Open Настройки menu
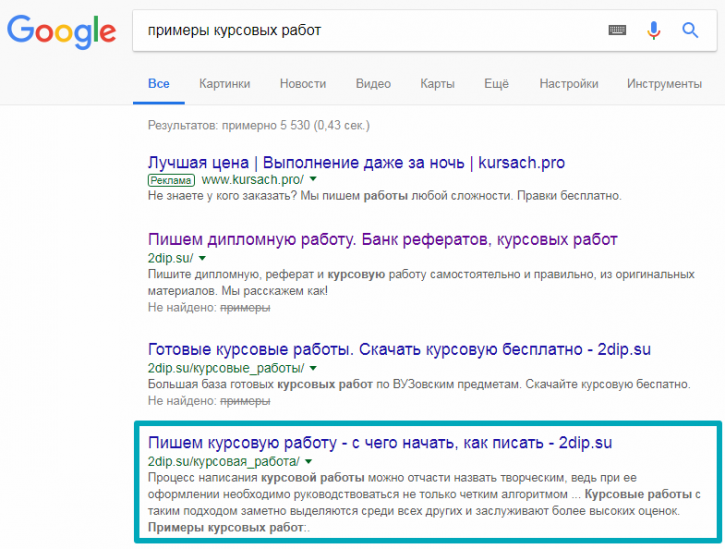725x549 pixels. [569, 84]
